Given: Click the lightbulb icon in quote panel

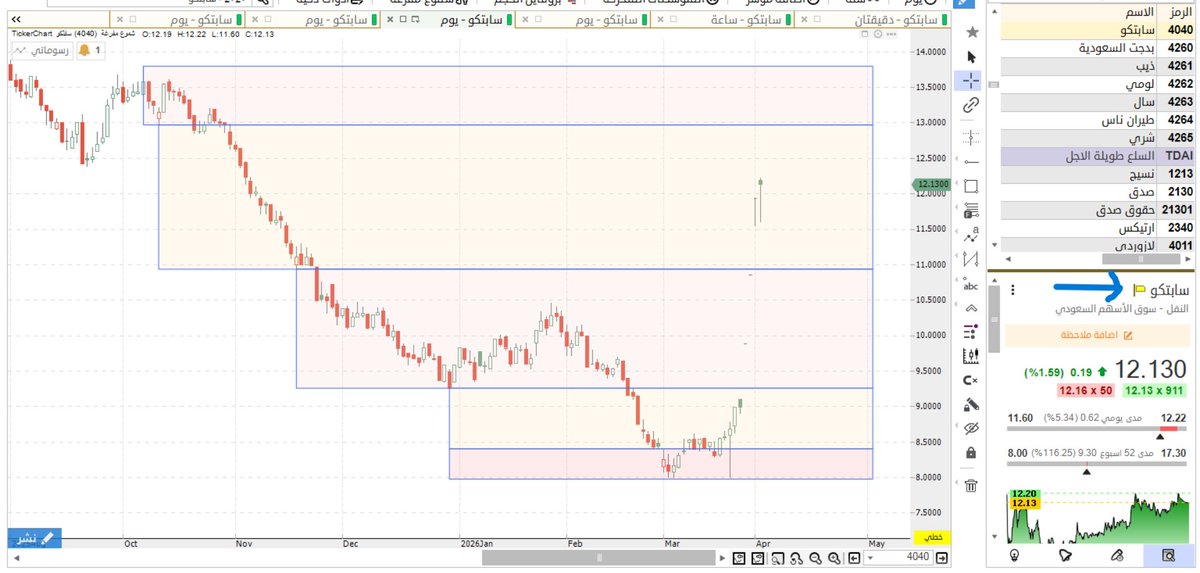Looking at the screenshot, I should coord(1013,554).
